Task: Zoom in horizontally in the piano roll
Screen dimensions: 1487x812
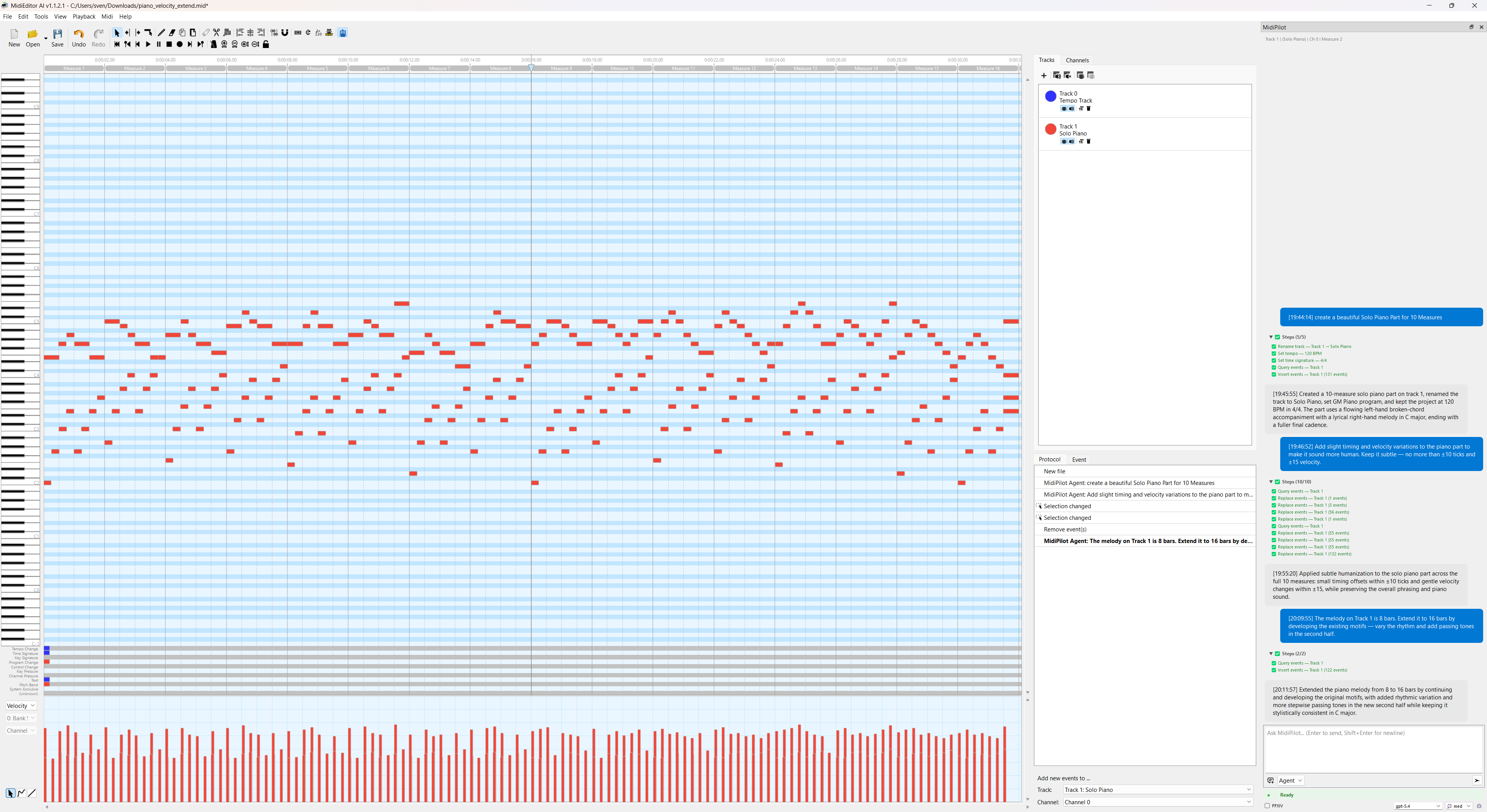Action: point(224,45)
